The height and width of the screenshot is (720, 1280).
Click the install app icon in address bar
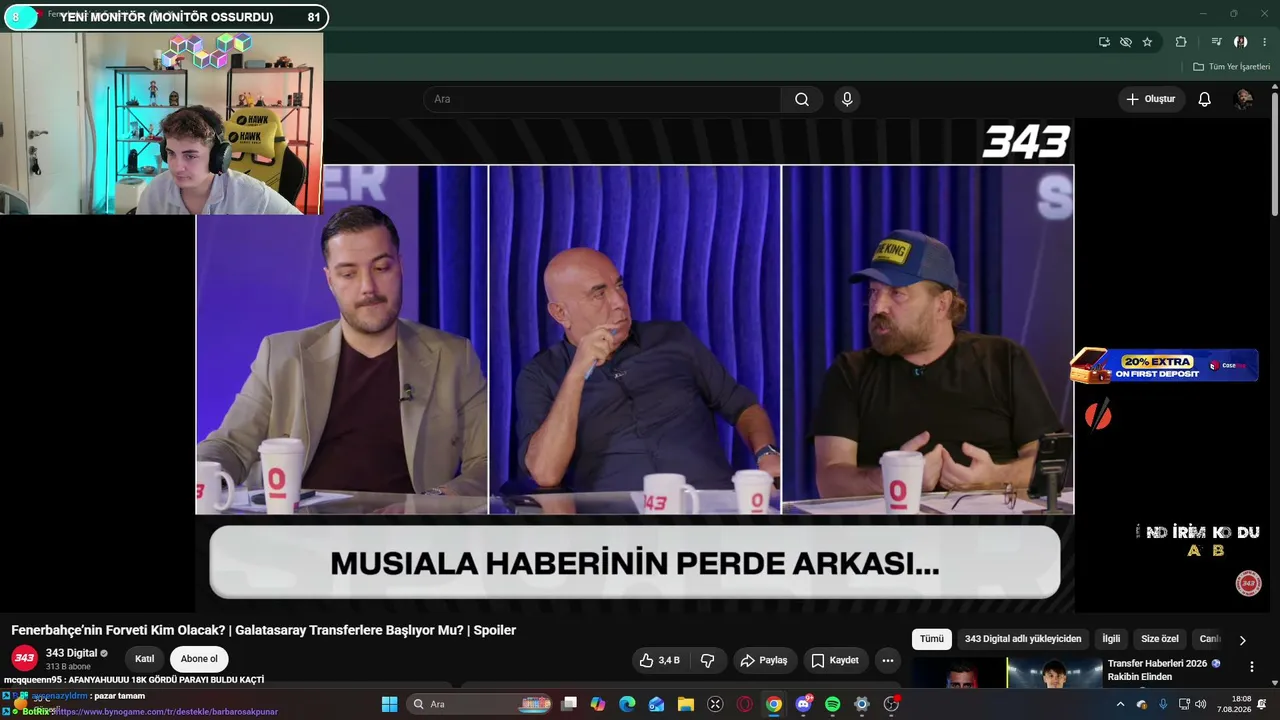pyautogui.click(x=1104, y=42)
